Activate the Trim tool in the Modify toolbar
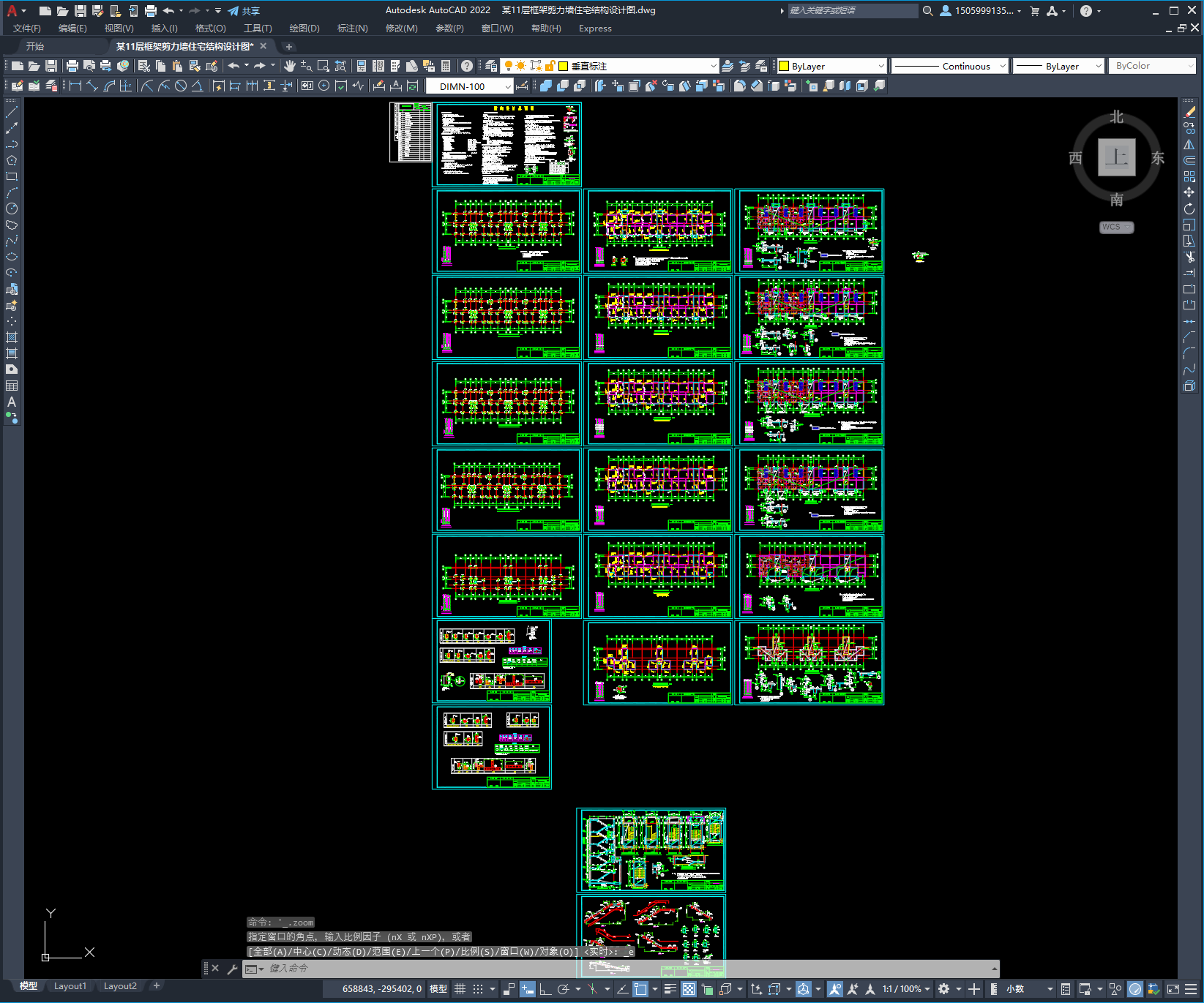Viewport: 1204px width, 1003px height. pyautogui.click(x=1189, y=257)
